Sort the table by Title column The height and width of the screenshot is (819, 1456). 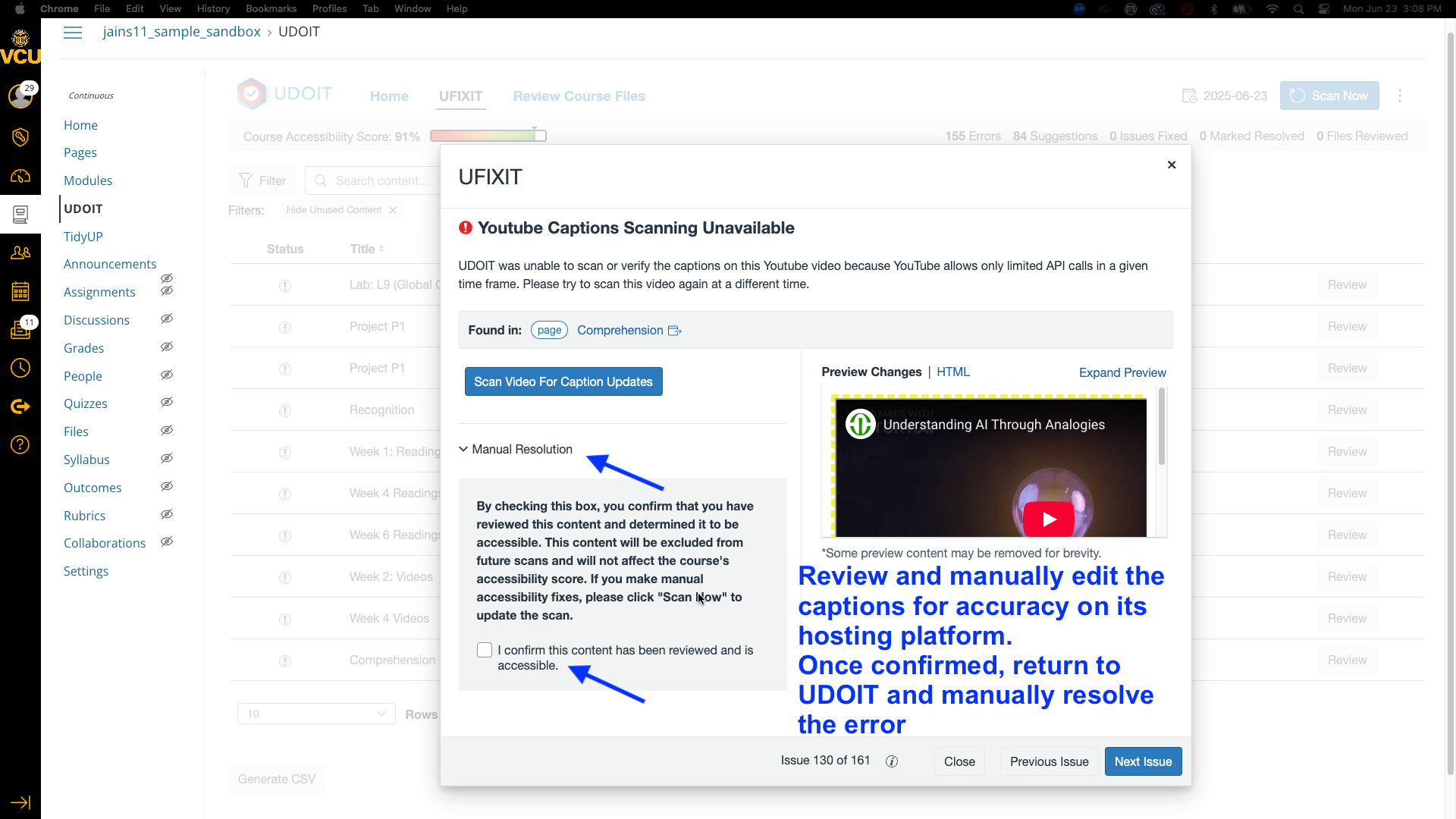367,249
